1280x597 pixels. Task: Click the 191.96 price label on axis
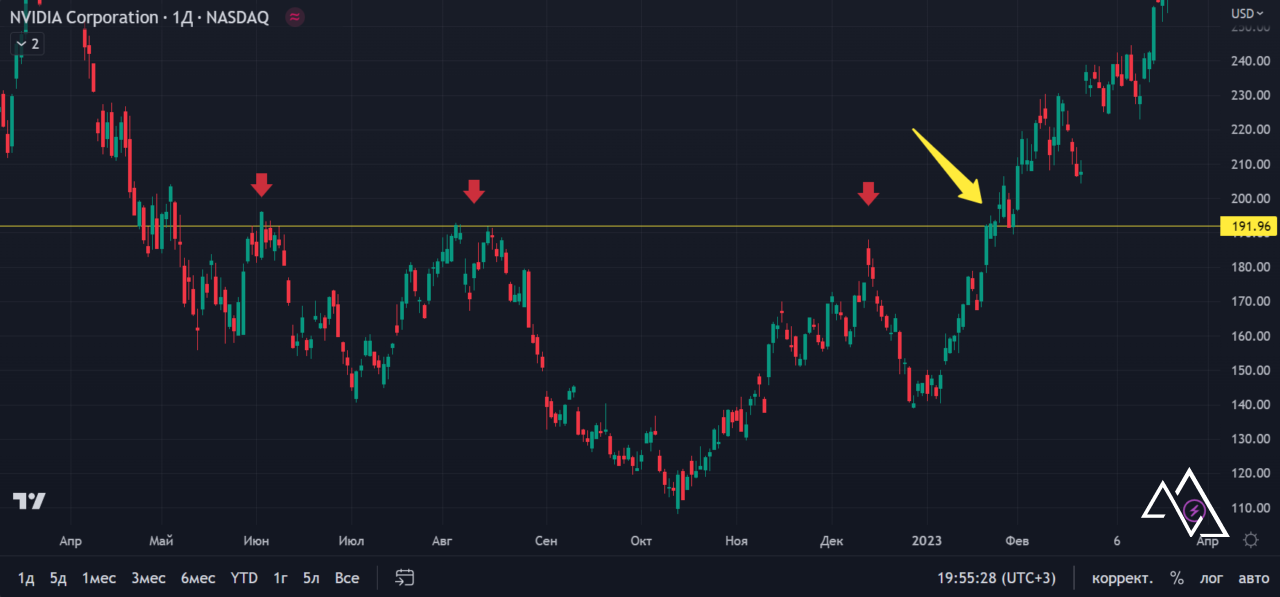1250,226
